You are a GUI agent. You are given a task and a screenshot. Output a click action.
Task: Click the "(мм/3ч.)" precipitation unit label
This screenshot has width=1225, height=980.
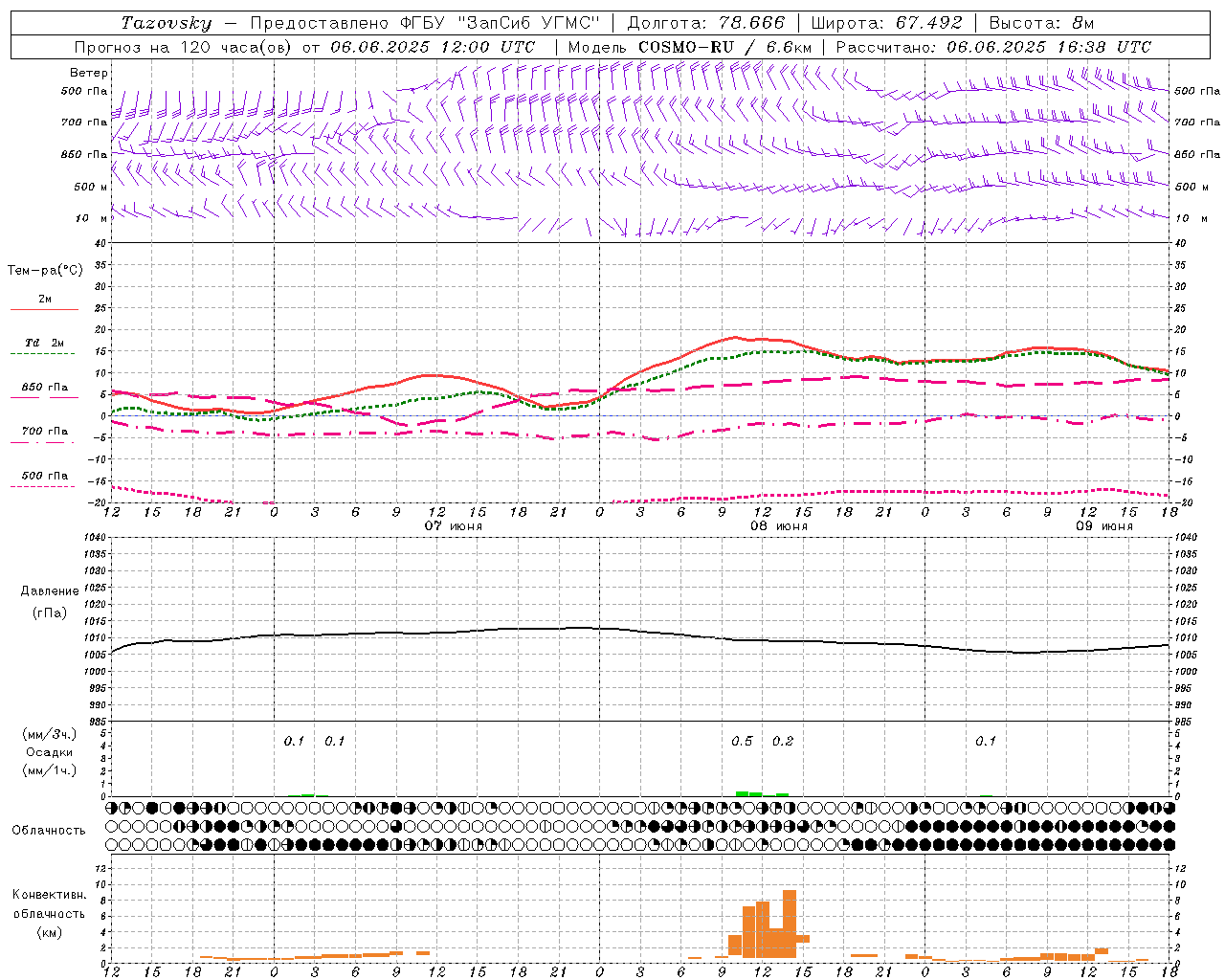click(50, 734)
